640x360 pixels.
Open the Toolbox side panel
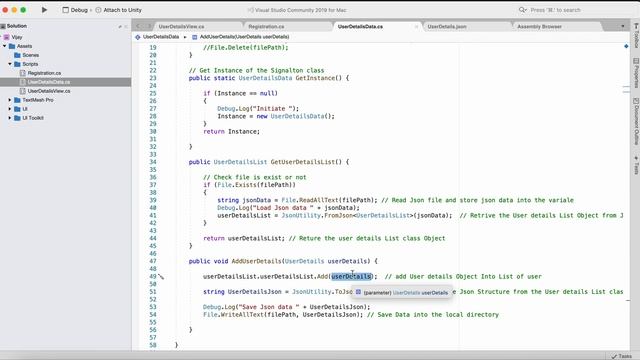[636, 36]
